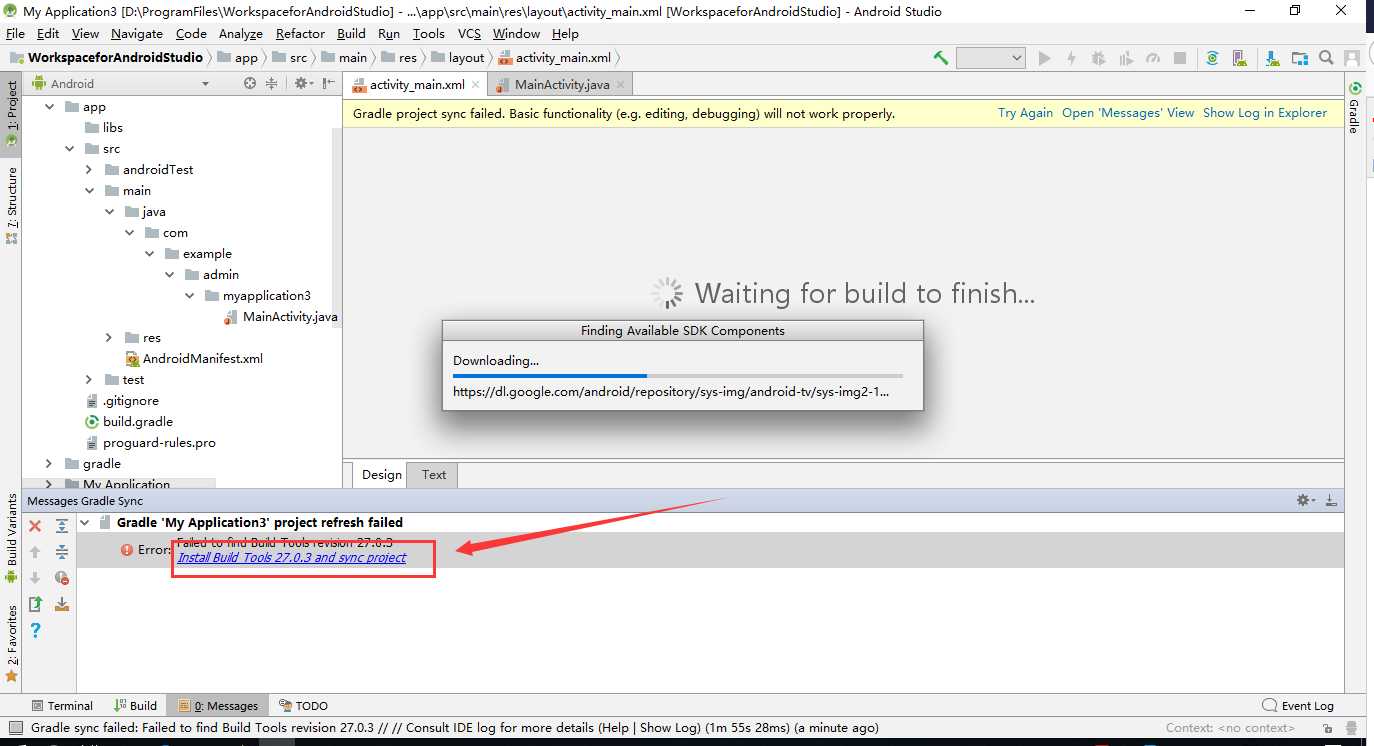The height and width of the screenshot is (746, 1374).
Task: Toggle the 2: Favorites tool window
Action: click(12, 643)
